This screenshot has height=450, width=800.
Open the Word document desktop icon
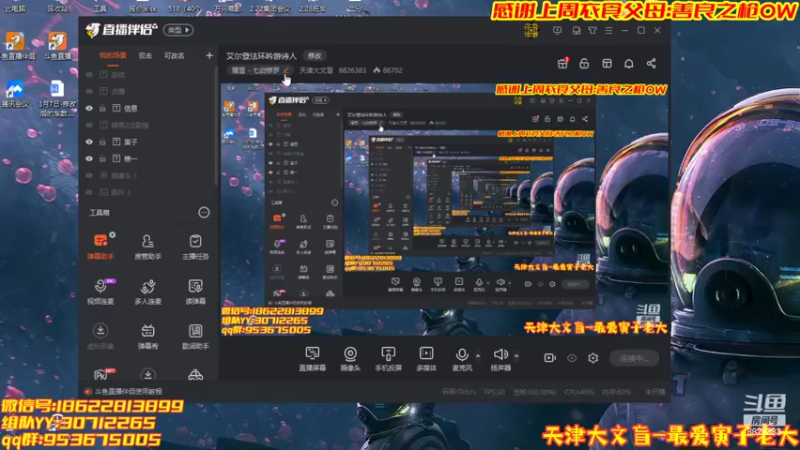point(57,97)
